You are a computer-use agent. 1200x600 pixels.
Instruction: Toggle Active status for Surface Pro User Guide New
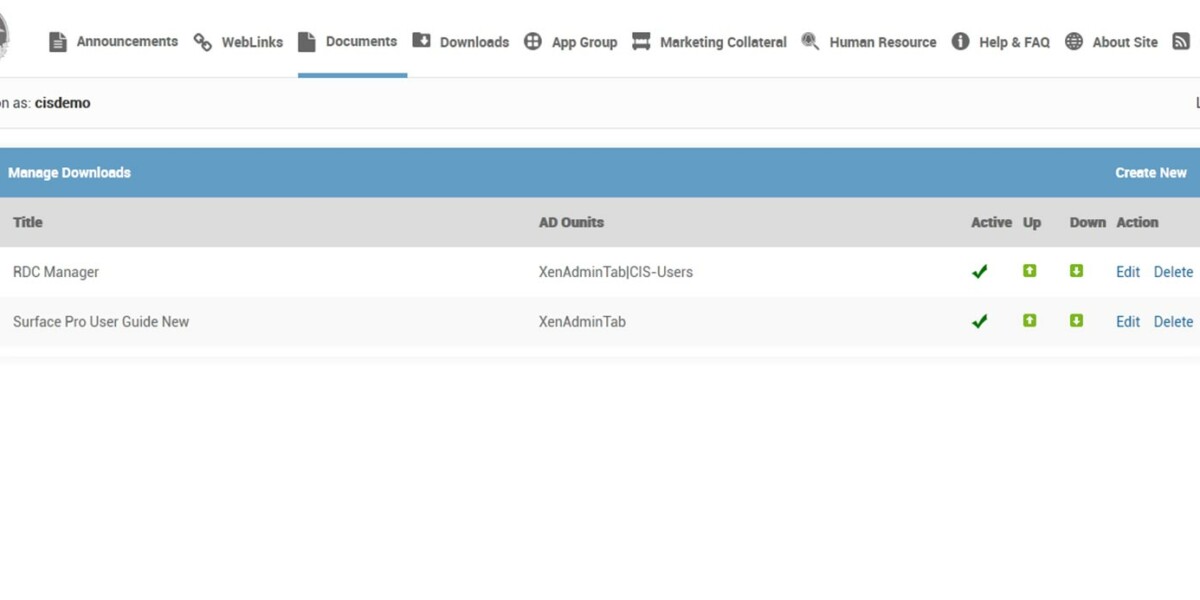979,321
